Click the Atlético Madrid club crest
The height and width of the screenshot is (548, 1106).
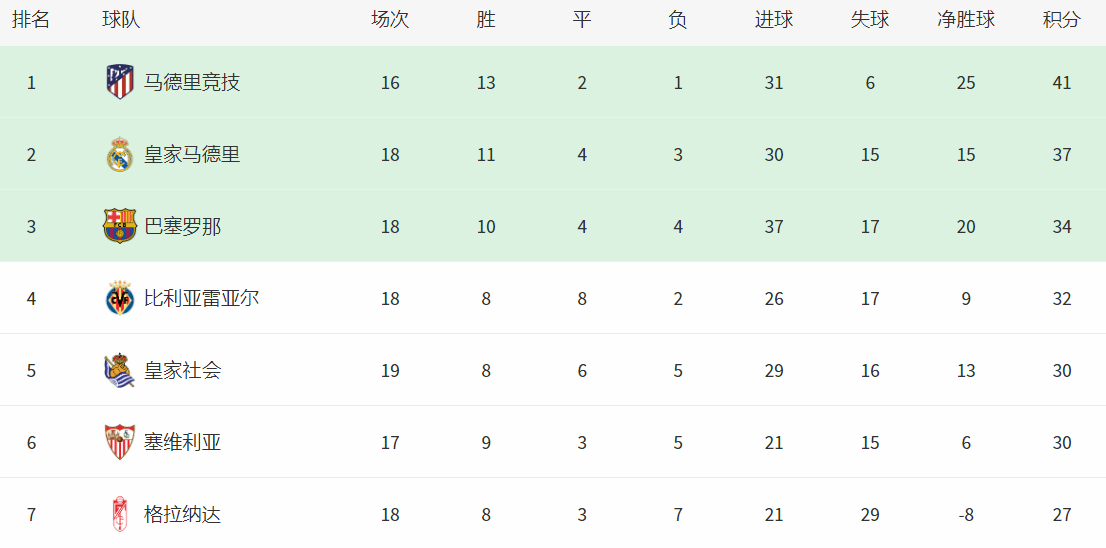coord(120,82)
